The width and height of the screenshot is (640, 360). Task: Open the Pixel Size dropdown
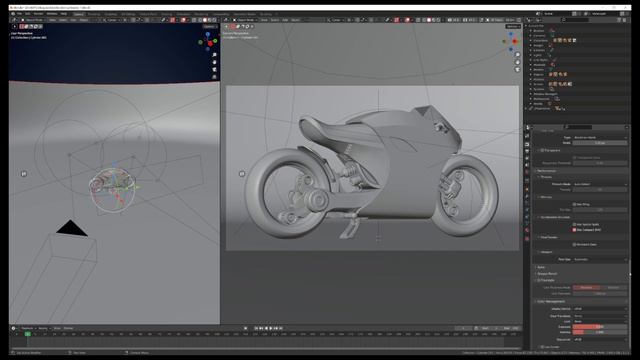click(x=600, y=259)
